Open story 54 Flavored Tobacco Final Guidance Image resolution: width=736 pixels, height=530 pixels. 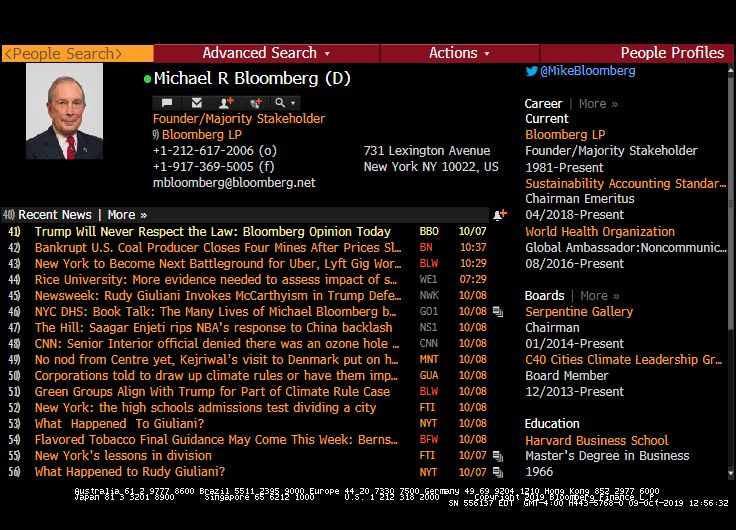(x=216, y=439)
